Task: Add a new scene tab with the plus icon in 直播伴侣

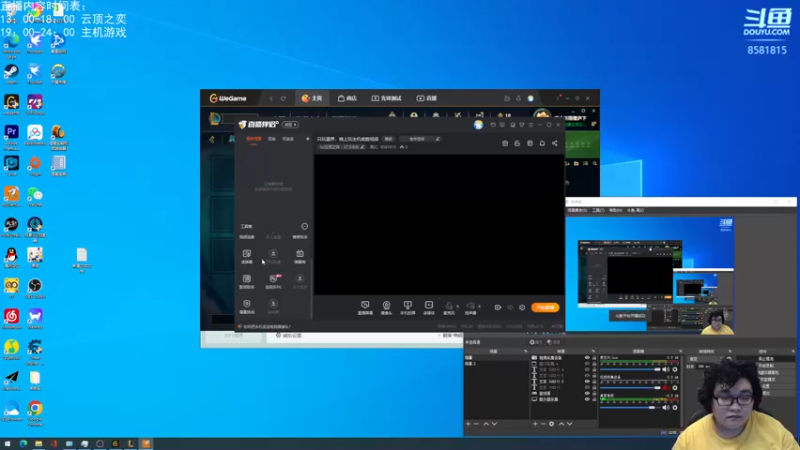Action: pyautogui.click(x=308, y=139)
